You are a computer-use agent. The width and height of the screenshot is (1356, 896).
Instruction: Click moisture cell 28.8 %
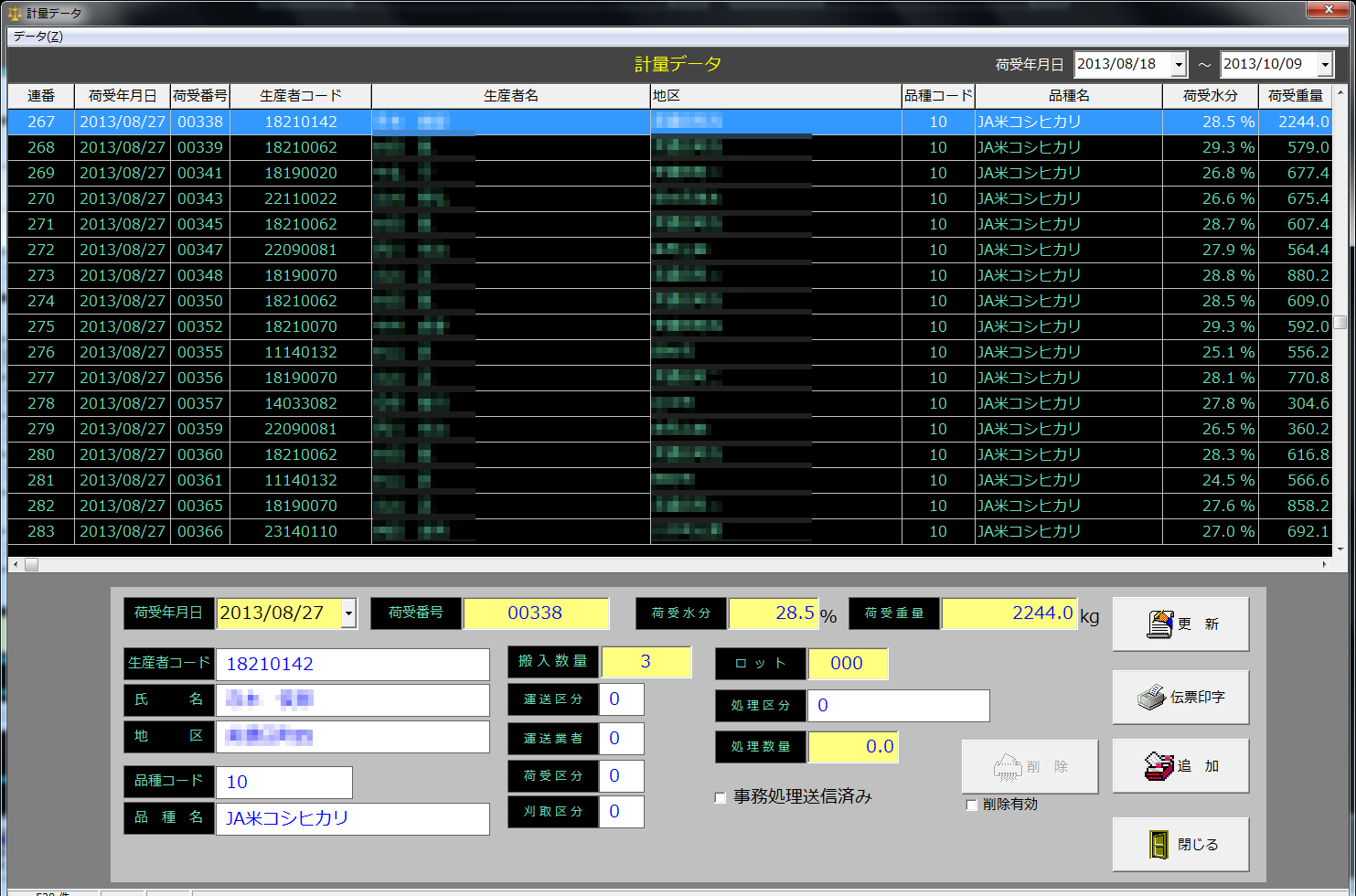[x=1210, y=275]
